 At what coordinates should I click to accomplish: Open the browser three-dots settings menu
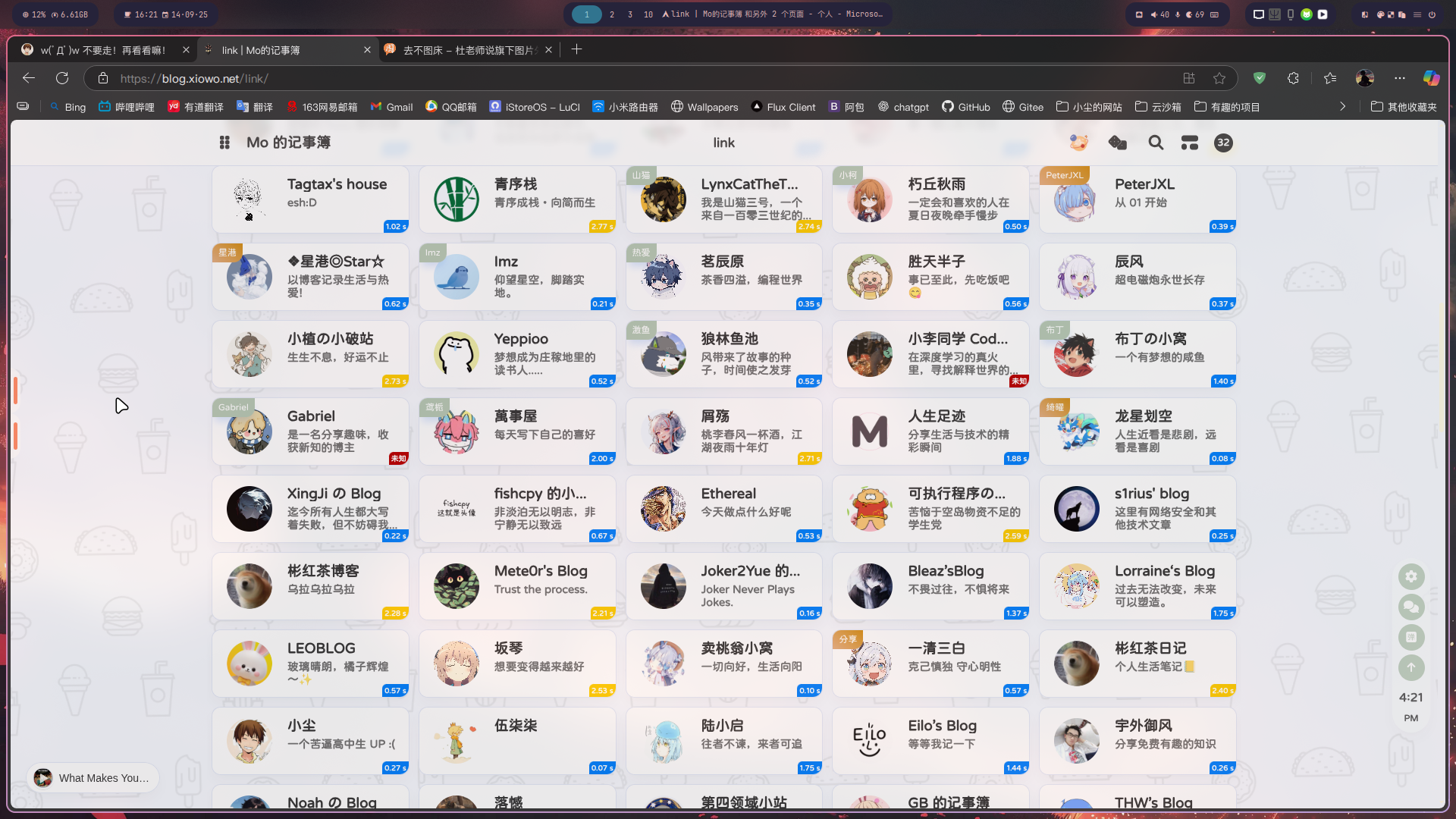coord(1400,78)
